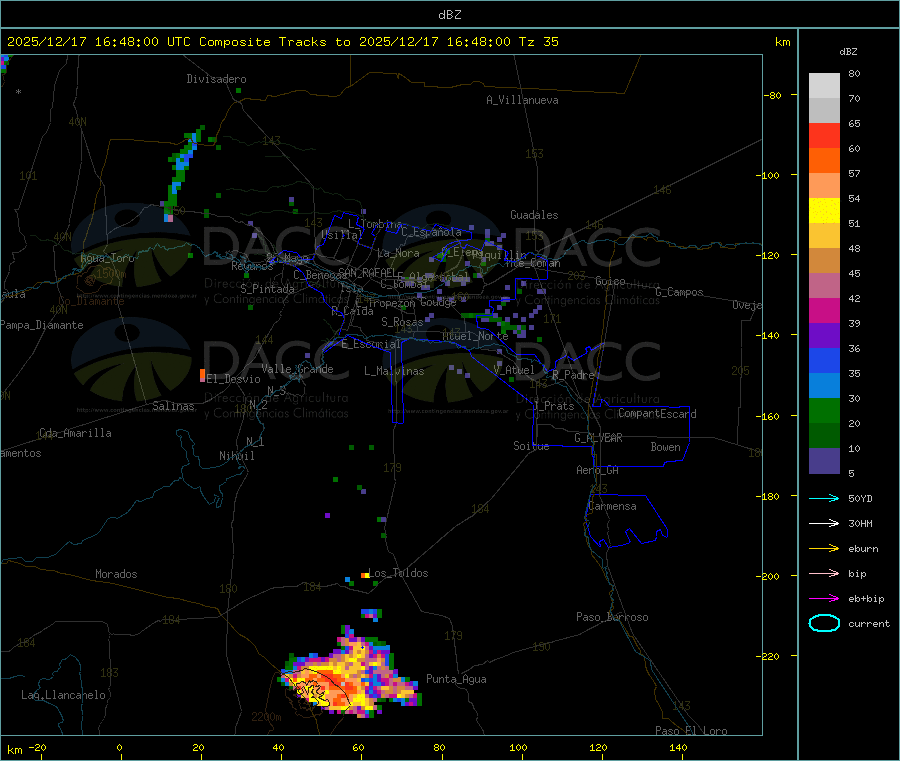Image resolution: width=900 pixels, height=761 pixels.
Task: Click the 'Paso_El_Loro' map label
Action: [x=691, y=731]
